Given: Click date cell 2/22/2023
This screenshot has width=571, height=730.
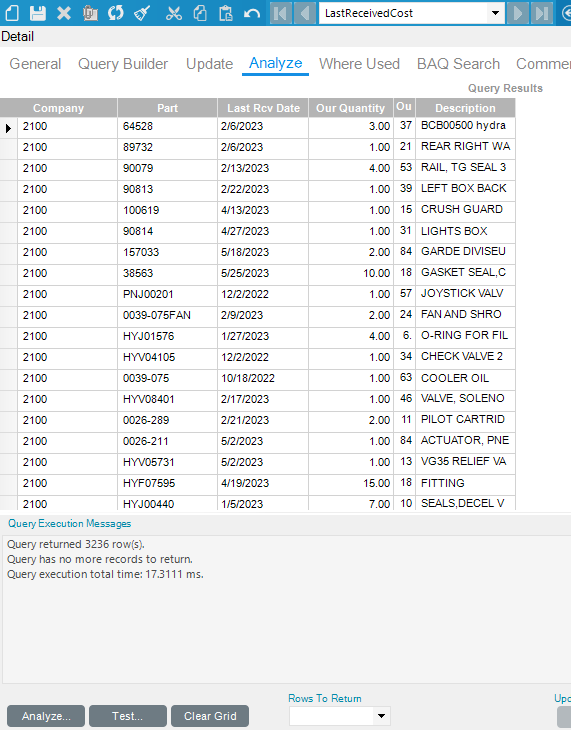Looking at the screenshot, I should pyautogui.click(x=263, y=189).
